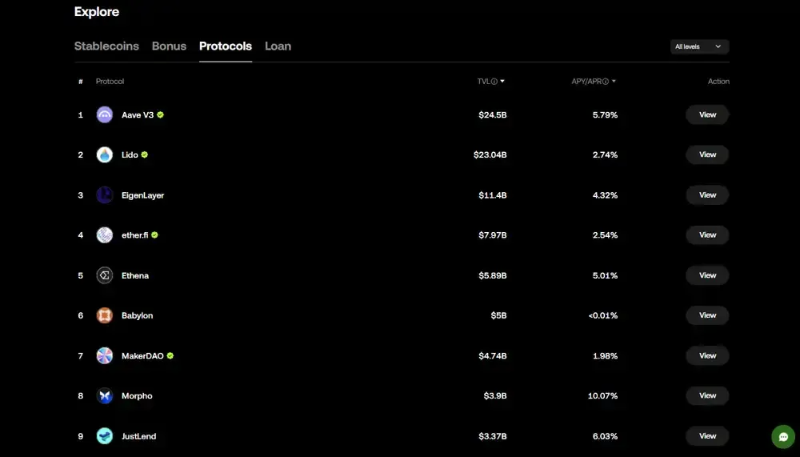Click the EigenLayer protocol logo
Image resolution: width=800 pixels, height=457 pixels.
pyautogui.click(x=105, y=195)
